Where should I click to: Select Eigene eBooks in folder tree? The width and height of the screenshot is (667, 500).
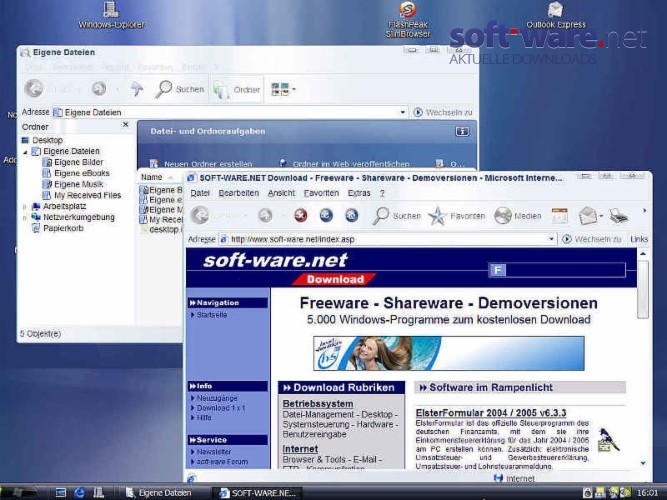coord(82,173)
